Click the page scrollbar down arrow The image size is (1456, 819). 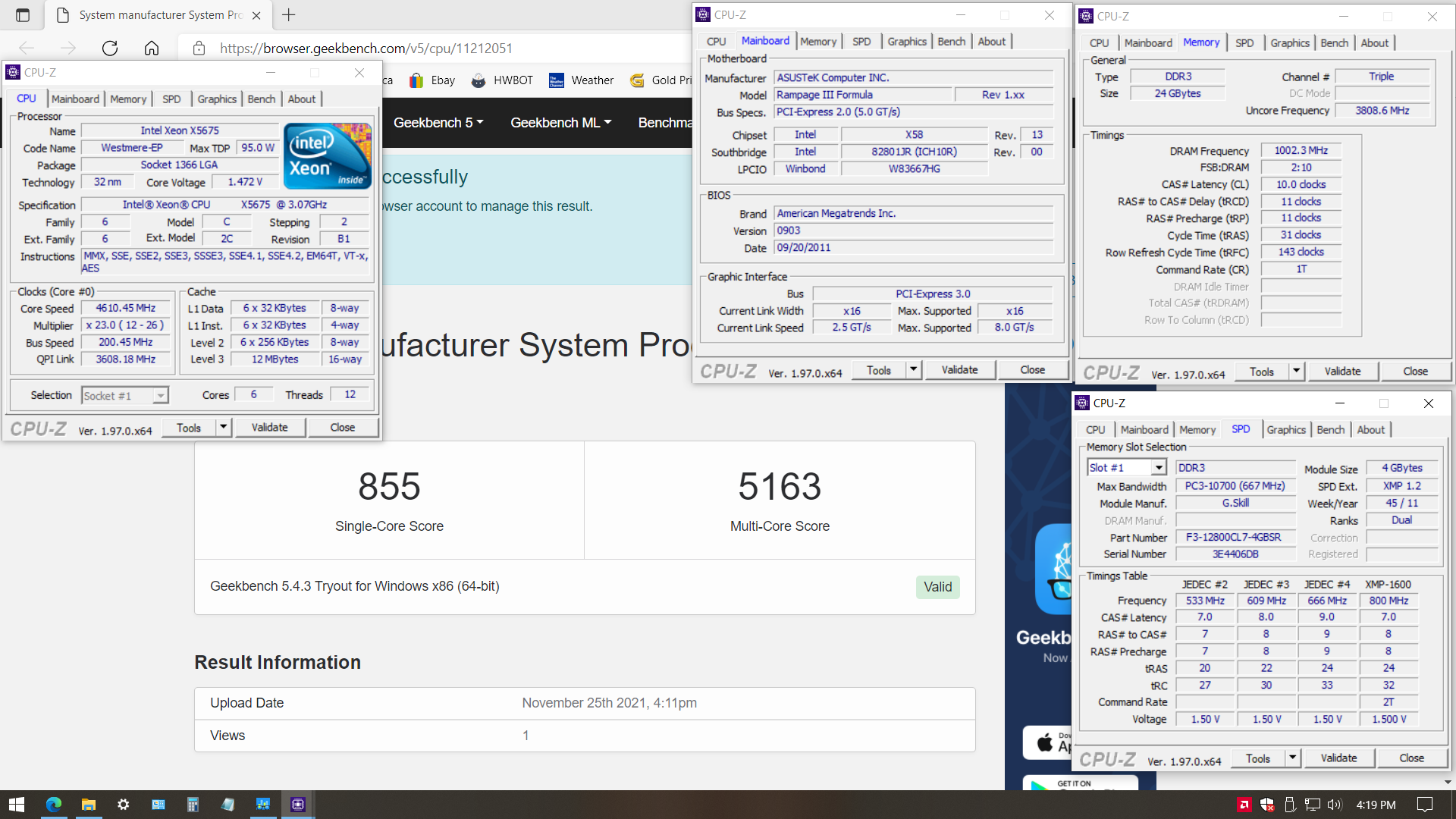(1448, 783)
